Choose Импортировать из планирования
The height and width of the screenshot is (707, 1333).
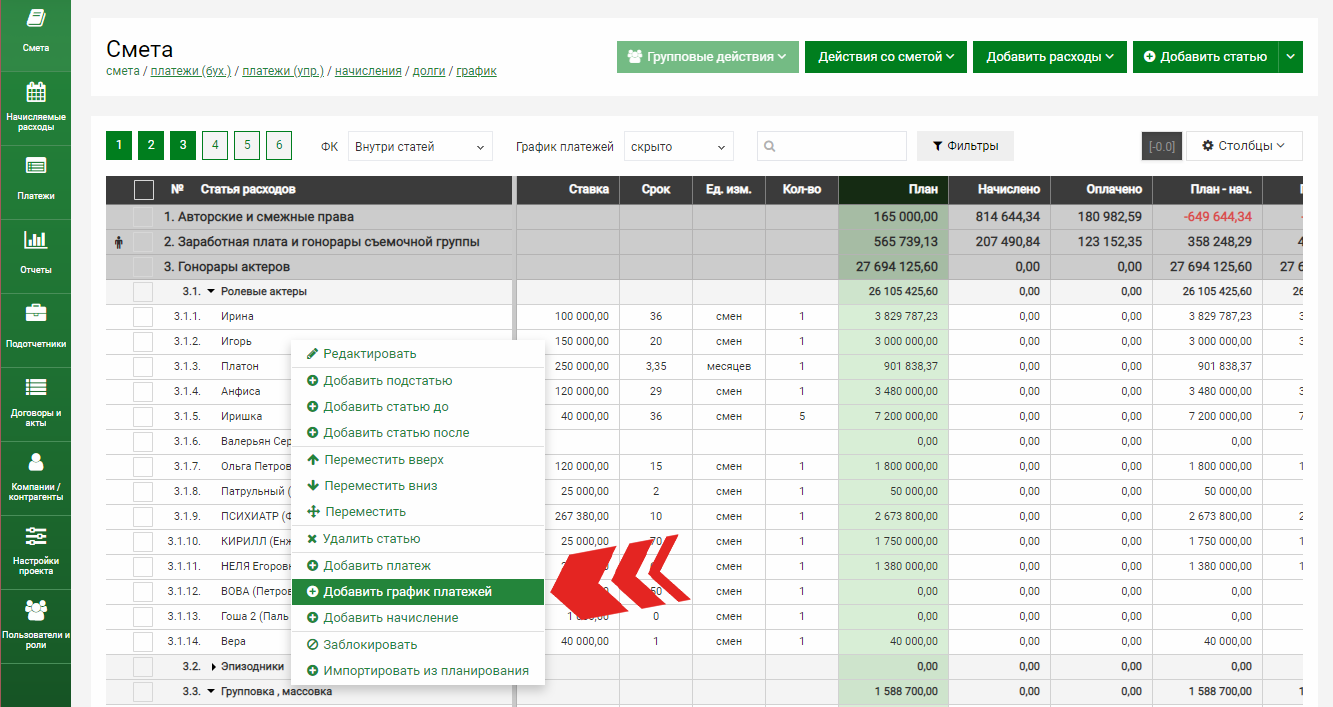pos(418,671)
